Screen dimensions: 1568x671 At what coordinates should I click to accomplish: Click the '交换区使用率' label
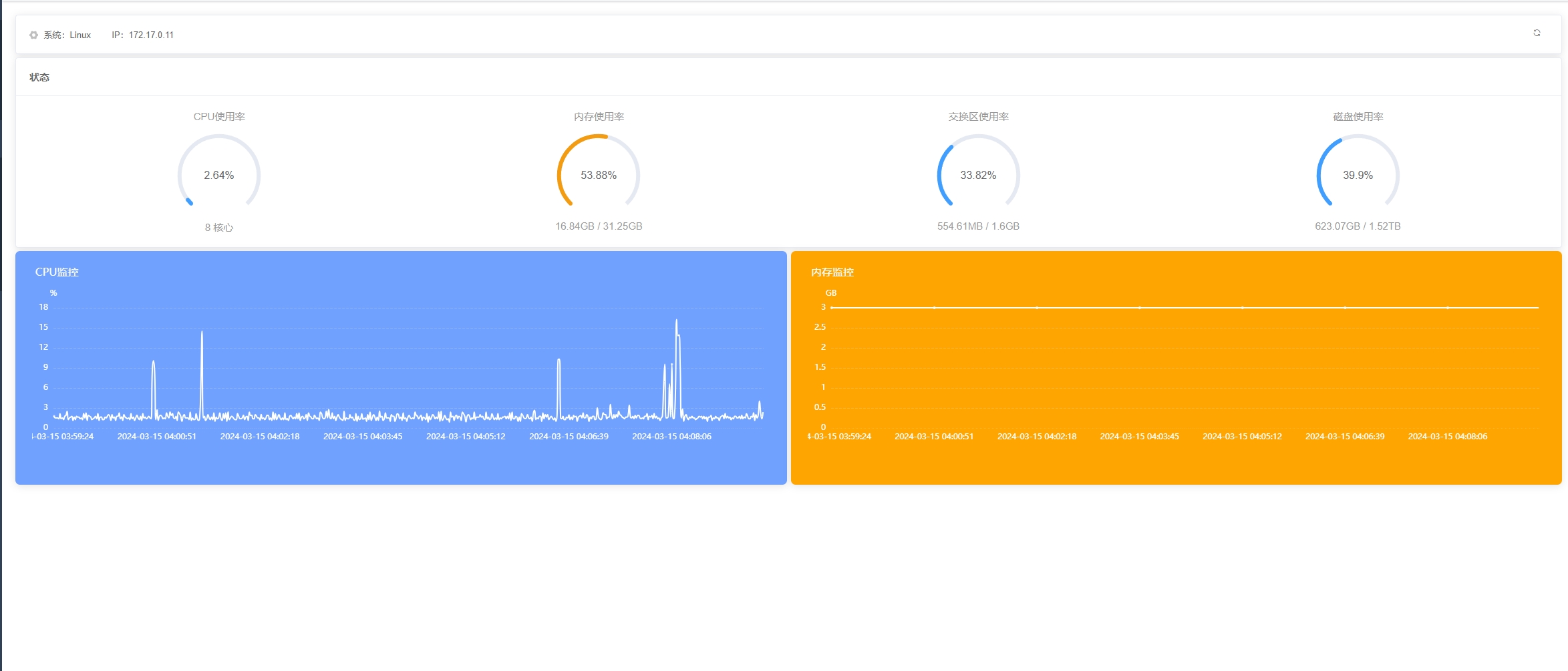click(x=978, y=116)
